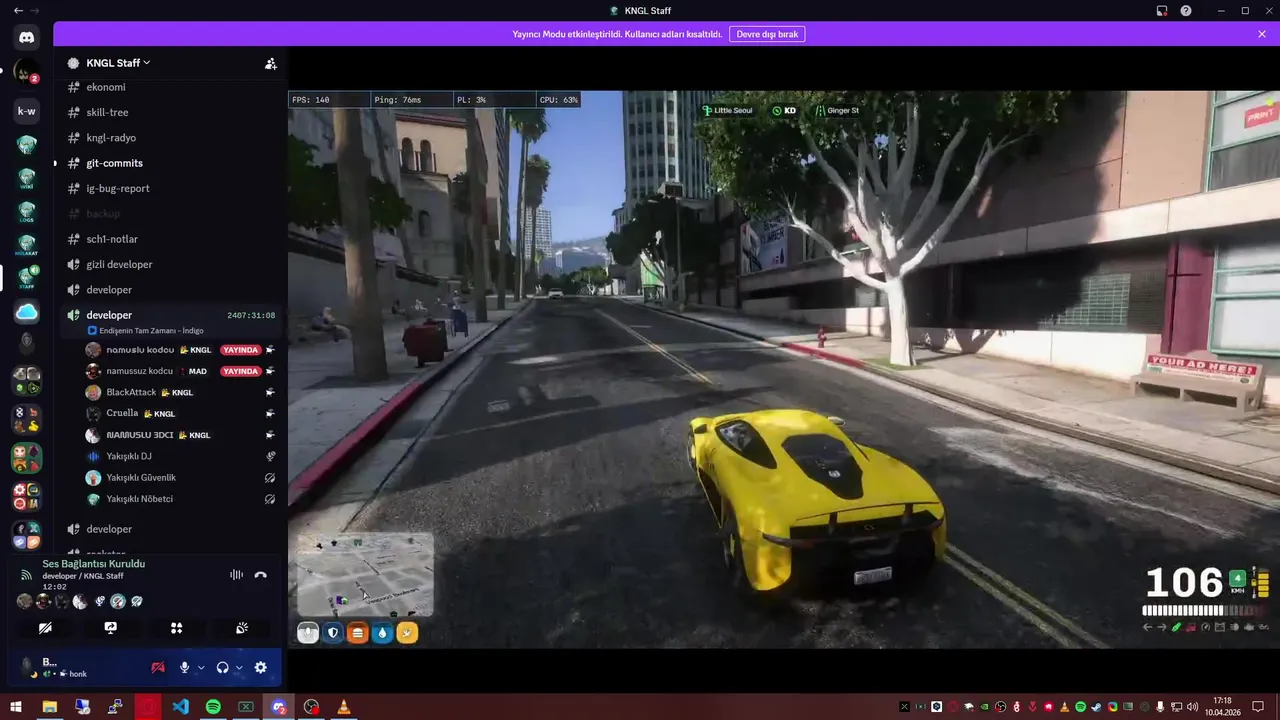Open noise suppression waveform icon
Viewport: 1280px width, 720px height.
click(236, 574)
